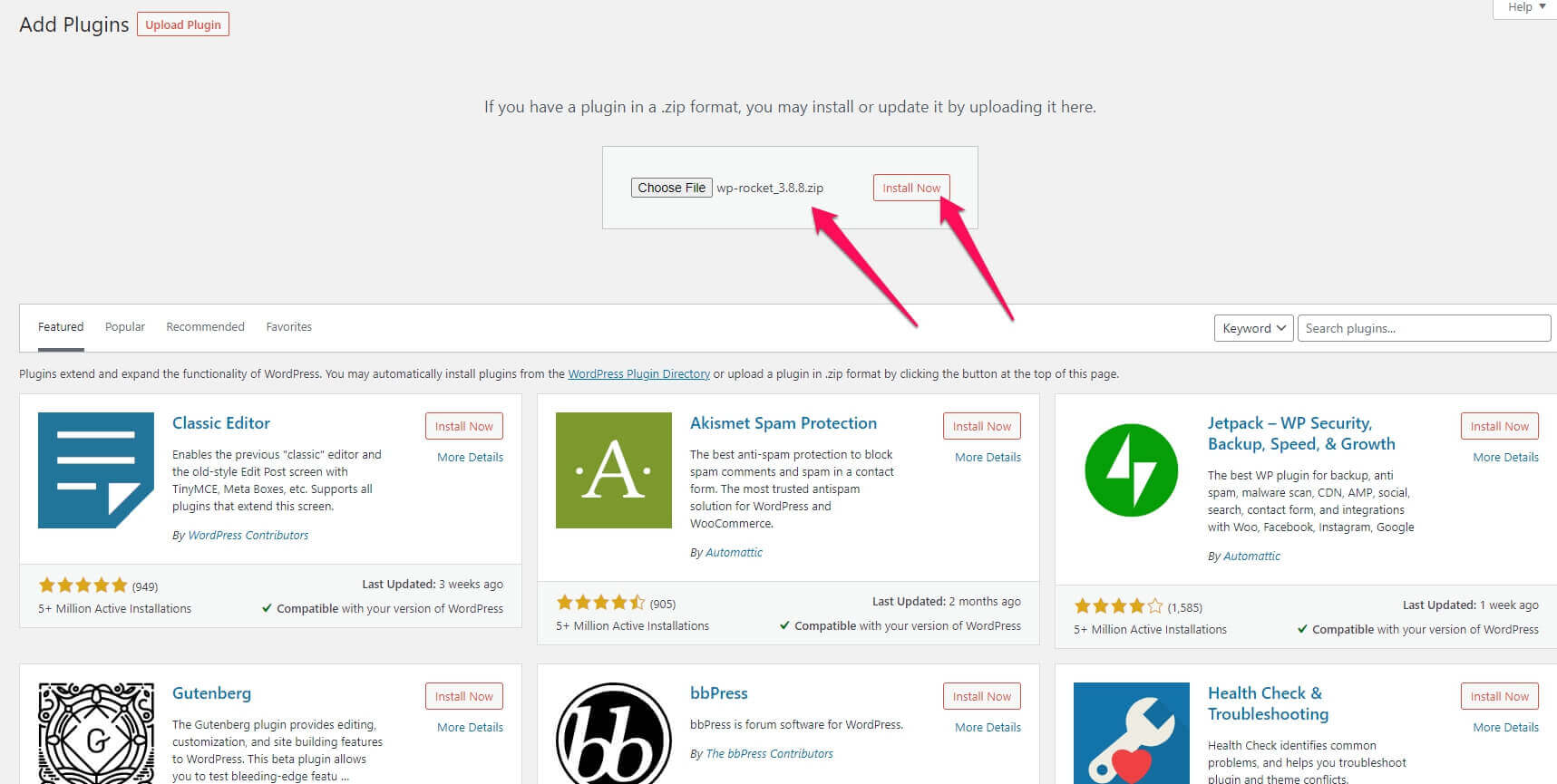Screen dimensions: 1557x784
Task: Click Install Now for bbPress
Action: pos(982,696)
